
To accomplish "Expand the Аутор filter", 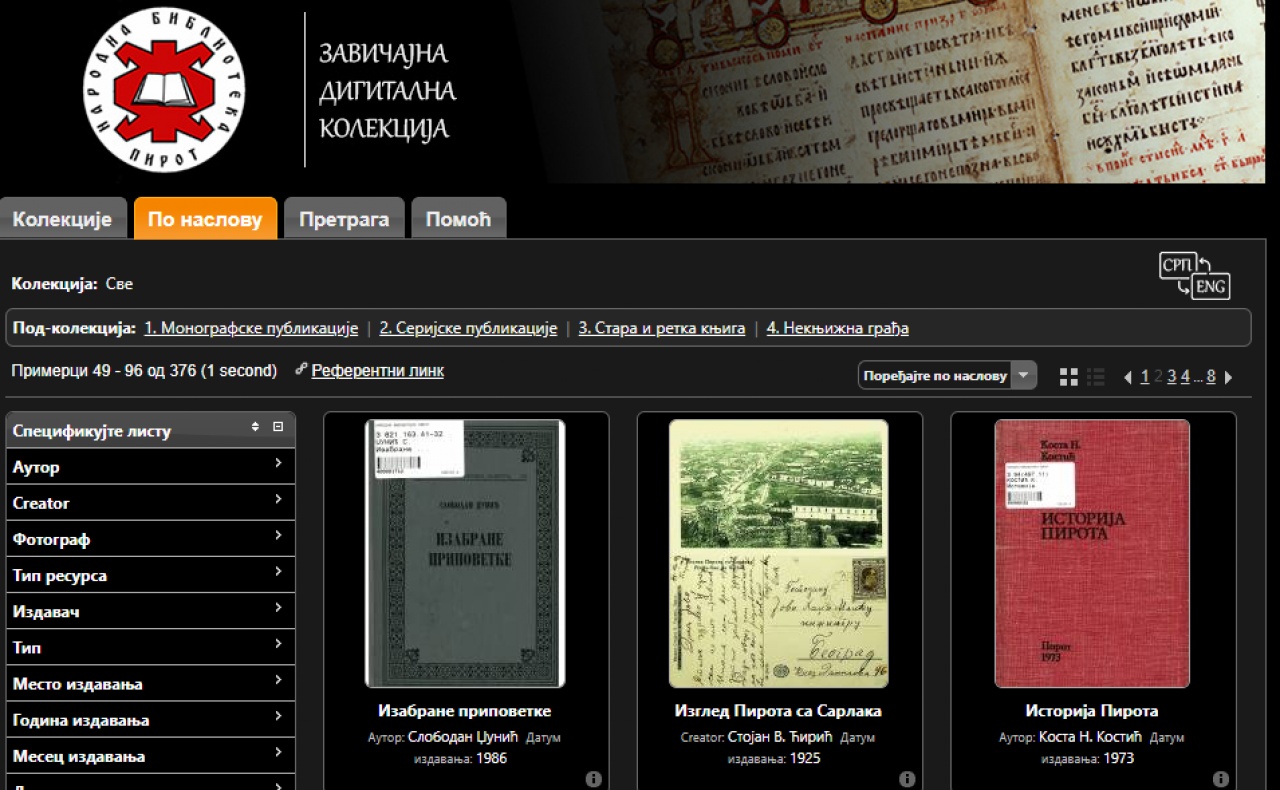I will tap(278, 464).
